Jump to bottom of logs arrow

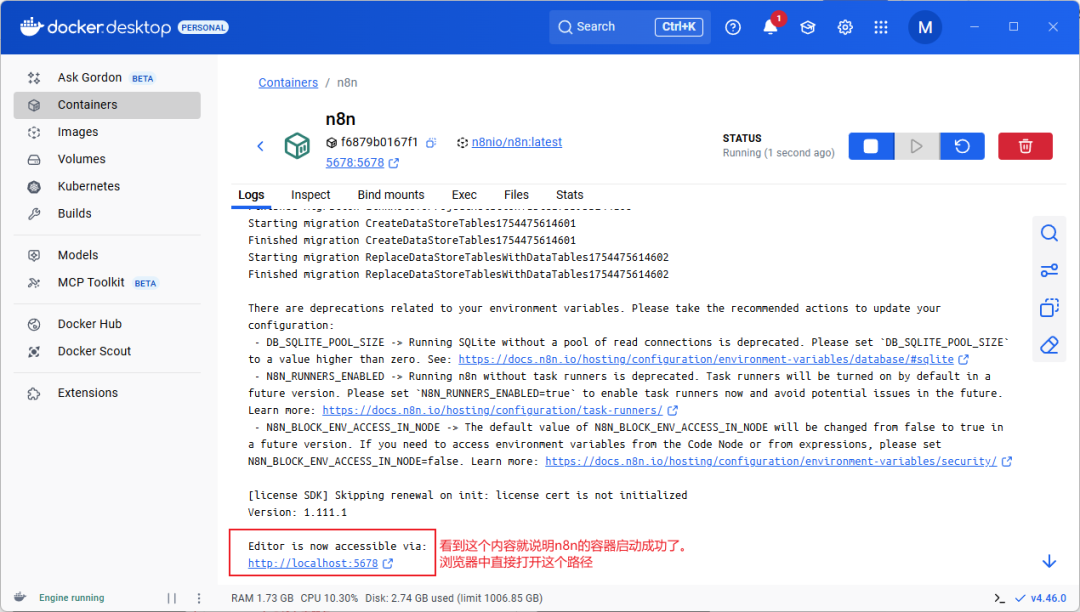1048,562
